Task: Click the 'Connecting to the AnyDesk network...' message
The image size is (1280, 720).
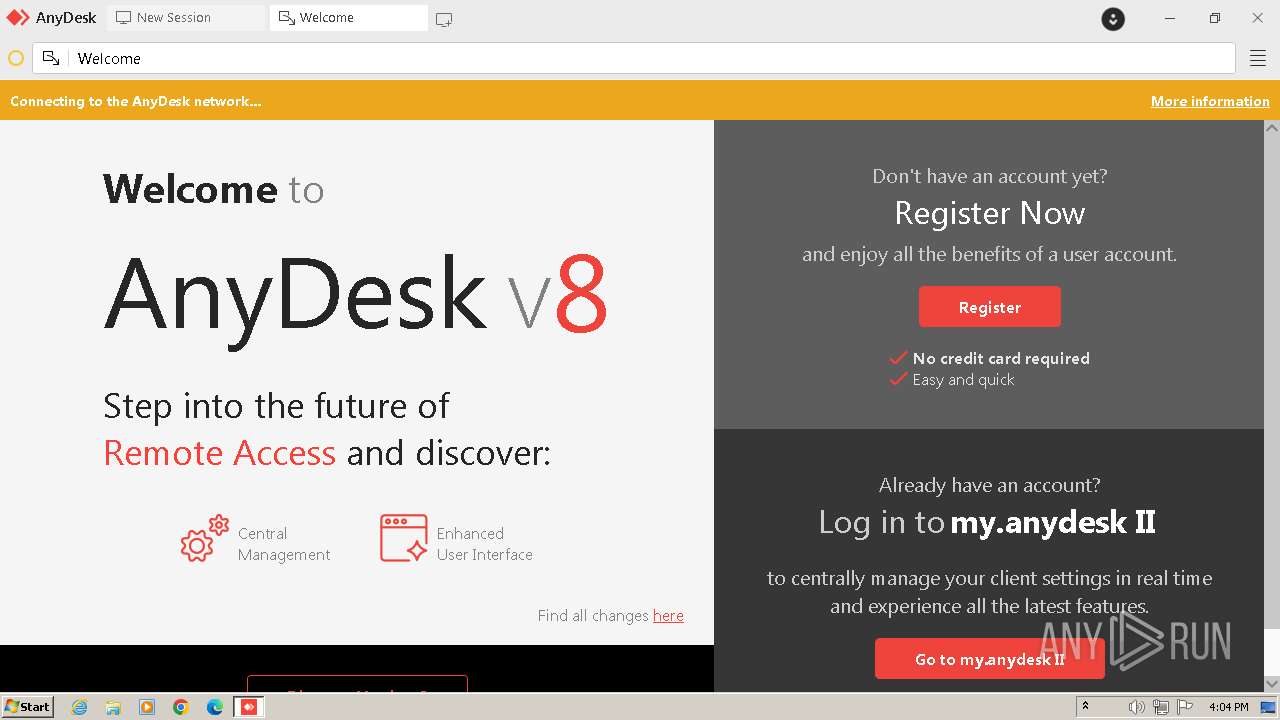Action: [136, 101]
